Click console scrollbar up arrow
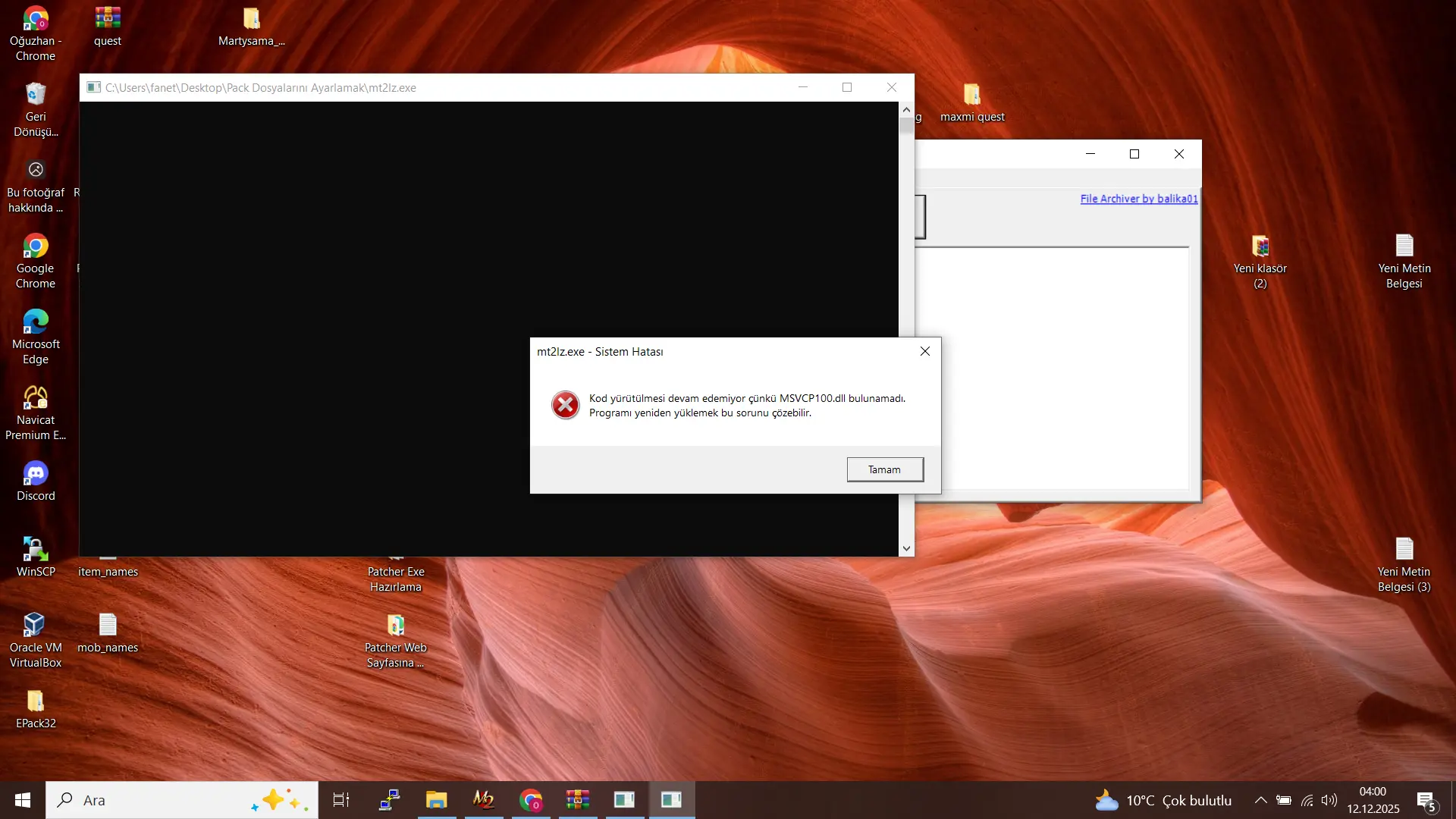Screen dimensions: 1456x819 point(906,110)
